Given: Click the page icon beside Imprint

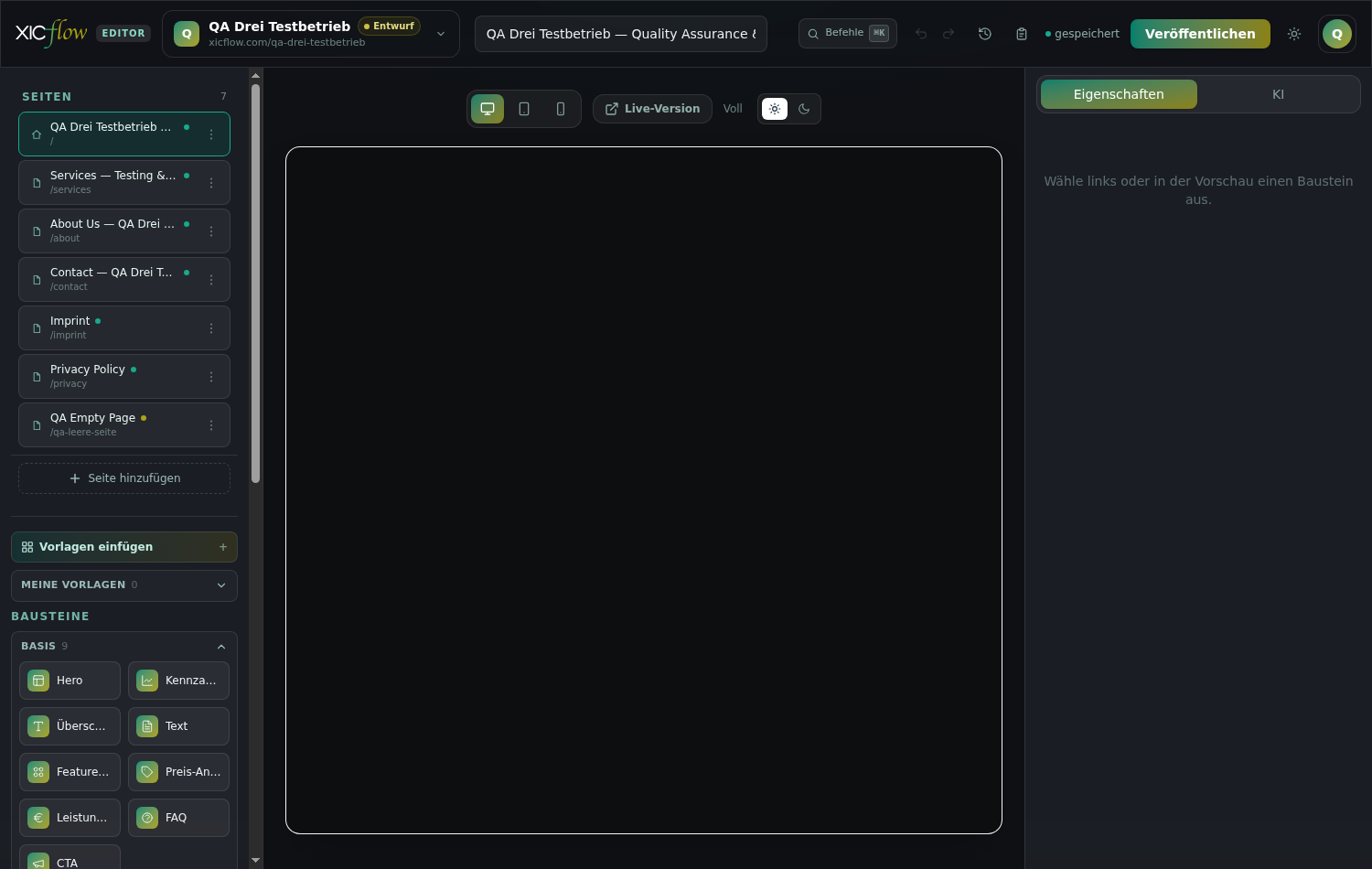Looking at the screenshot, I should click(x=37, y=328).
